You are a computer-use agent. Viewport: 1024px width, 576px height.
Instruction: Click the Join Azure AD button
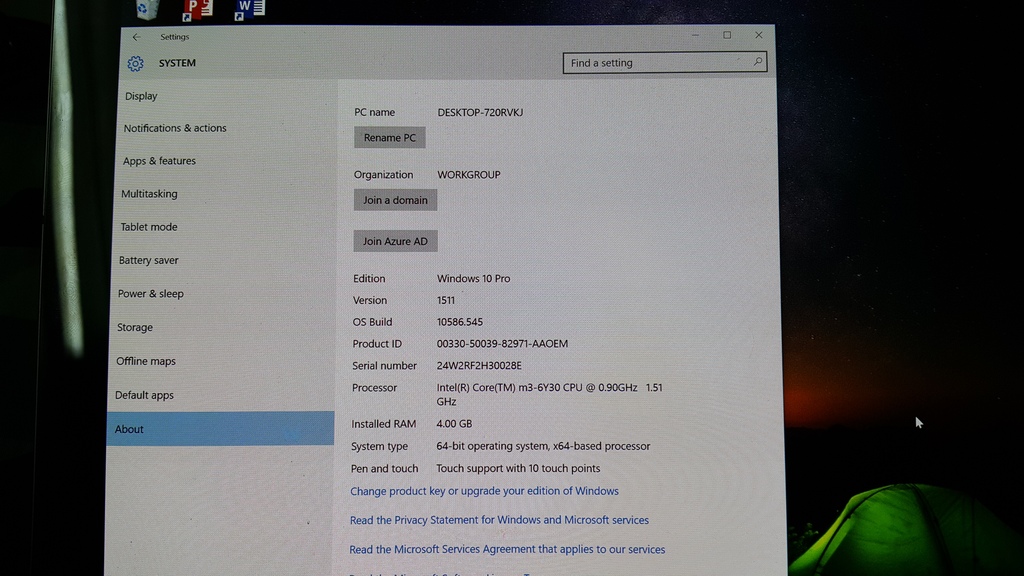[x=395, y=241]
